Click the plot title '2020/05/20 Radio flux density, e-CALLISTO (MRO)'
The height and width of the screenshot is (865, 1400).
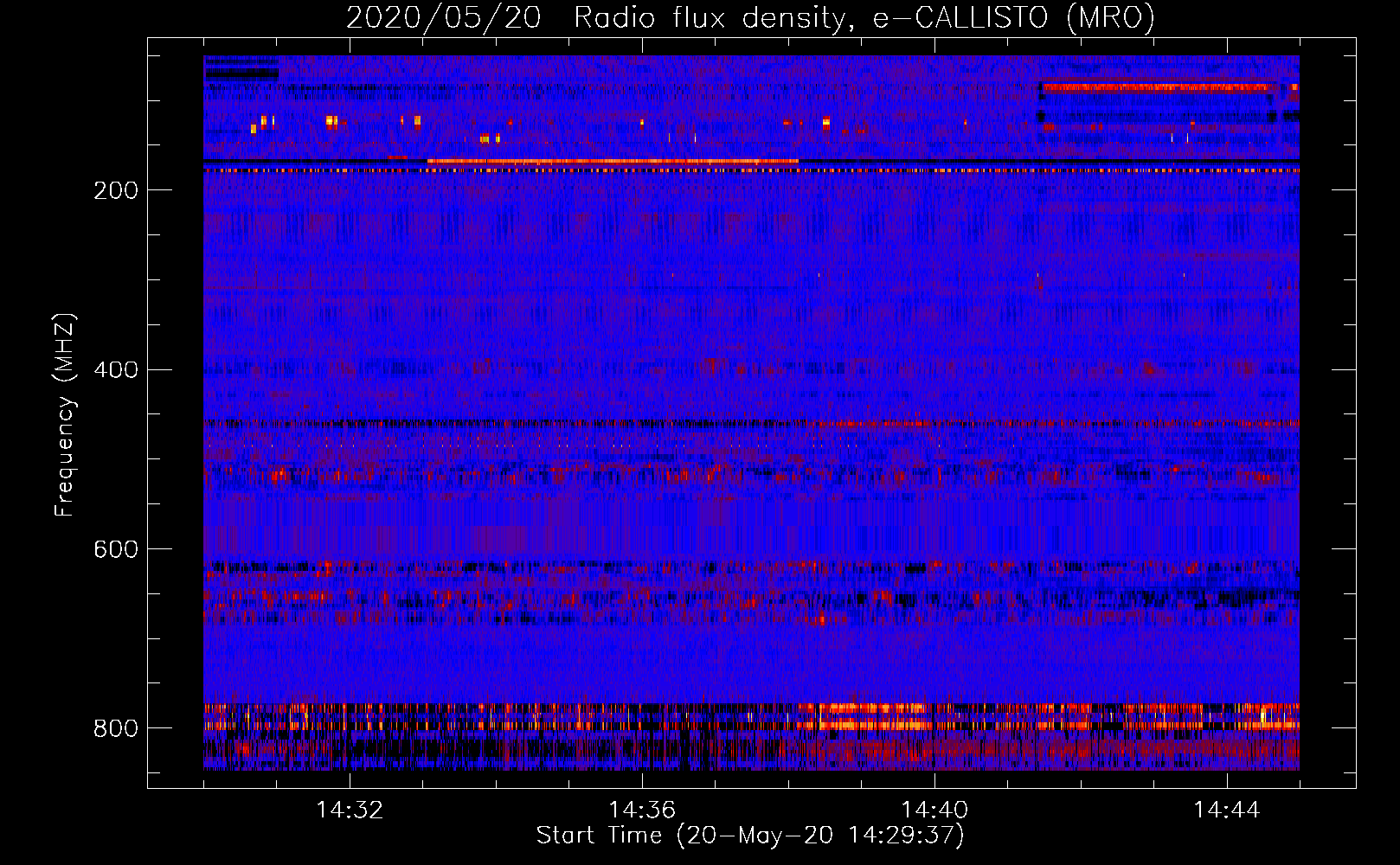click(x=750, y=17)
